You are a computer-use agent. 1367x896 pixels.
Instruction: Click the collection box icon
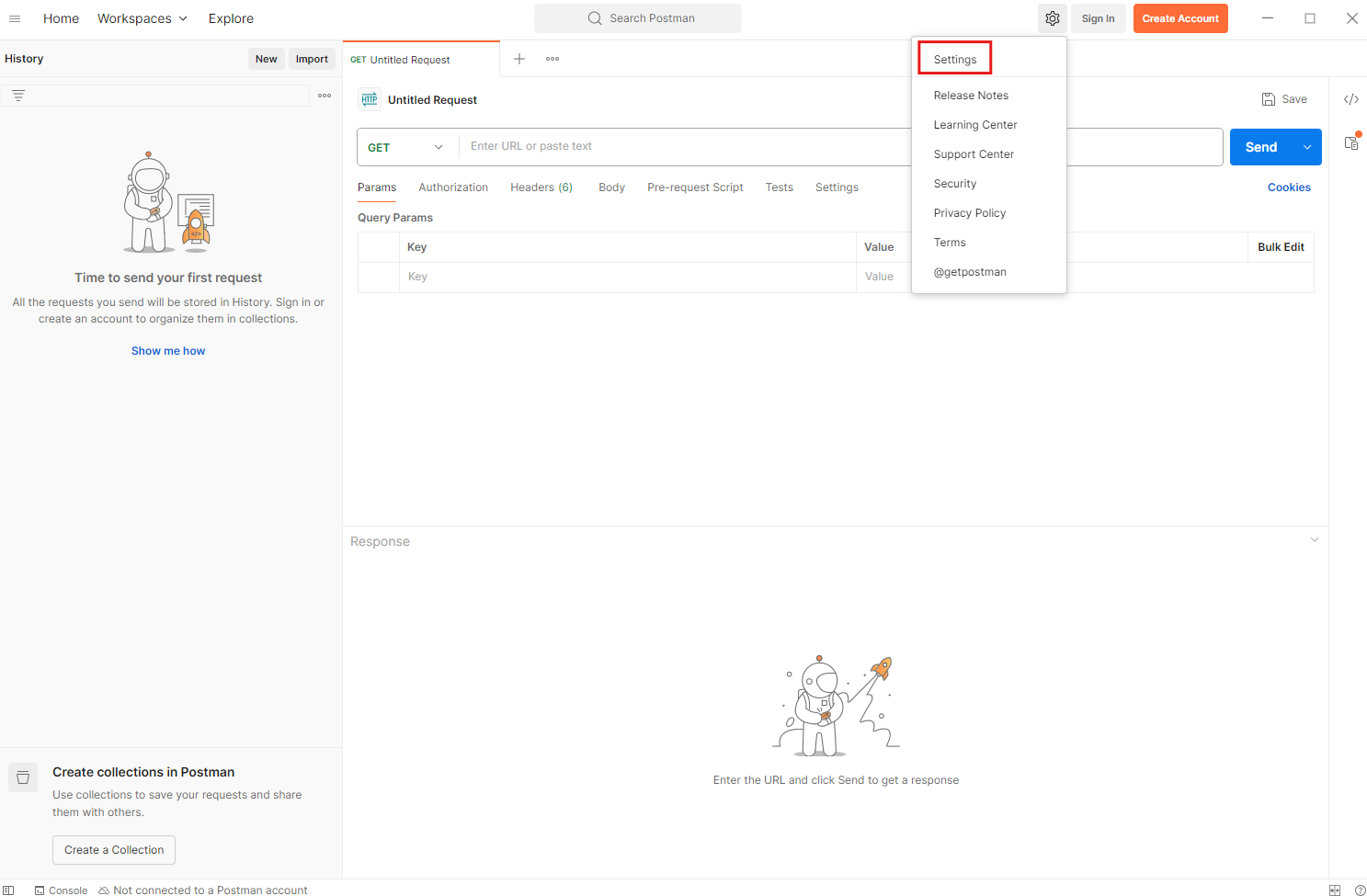click(23, 777)
